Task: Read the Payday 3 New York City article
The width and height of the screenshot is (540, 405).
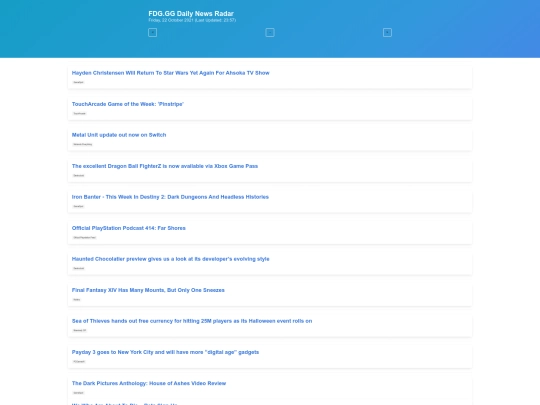Action: coord(165,352)
